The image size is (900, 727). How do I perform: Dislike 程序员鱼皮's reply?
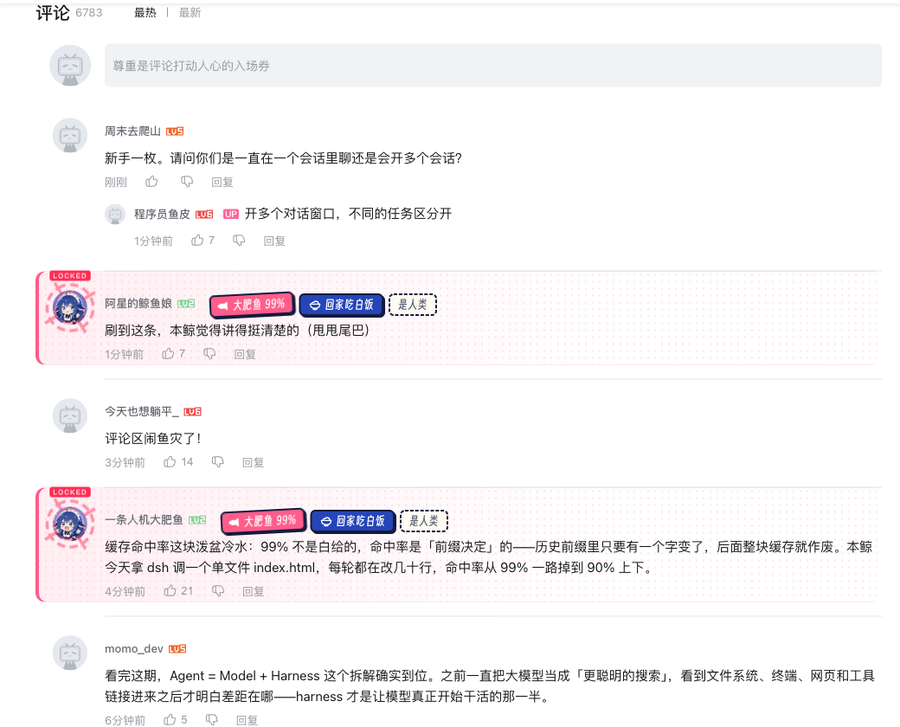click(x=239, y=240)
